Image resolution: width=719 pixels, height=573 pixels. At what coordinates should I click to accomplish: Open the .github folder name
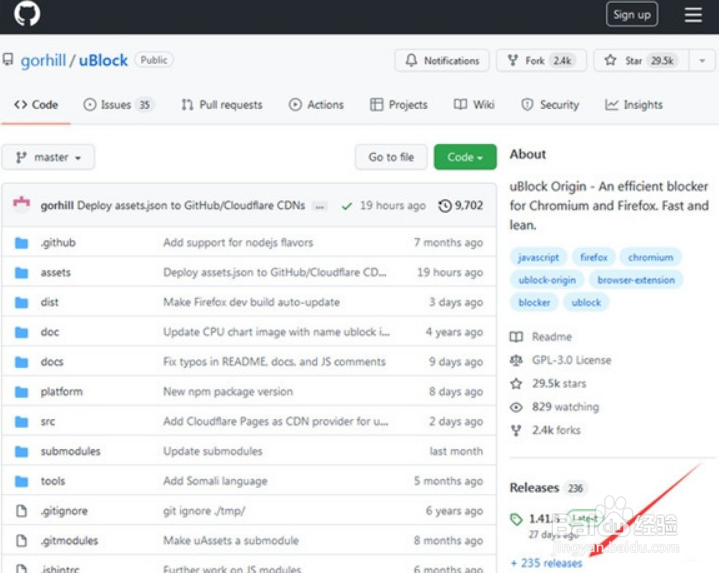tap(58, 242)
